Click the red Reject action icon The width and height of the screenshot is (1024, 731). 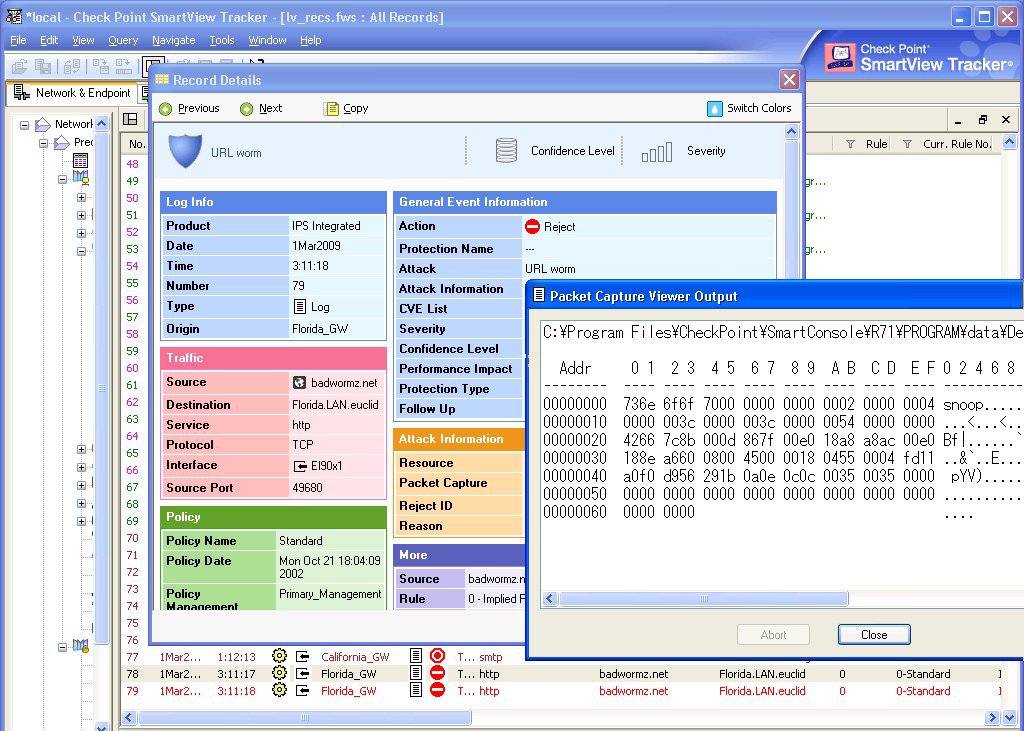coord(532,227)
